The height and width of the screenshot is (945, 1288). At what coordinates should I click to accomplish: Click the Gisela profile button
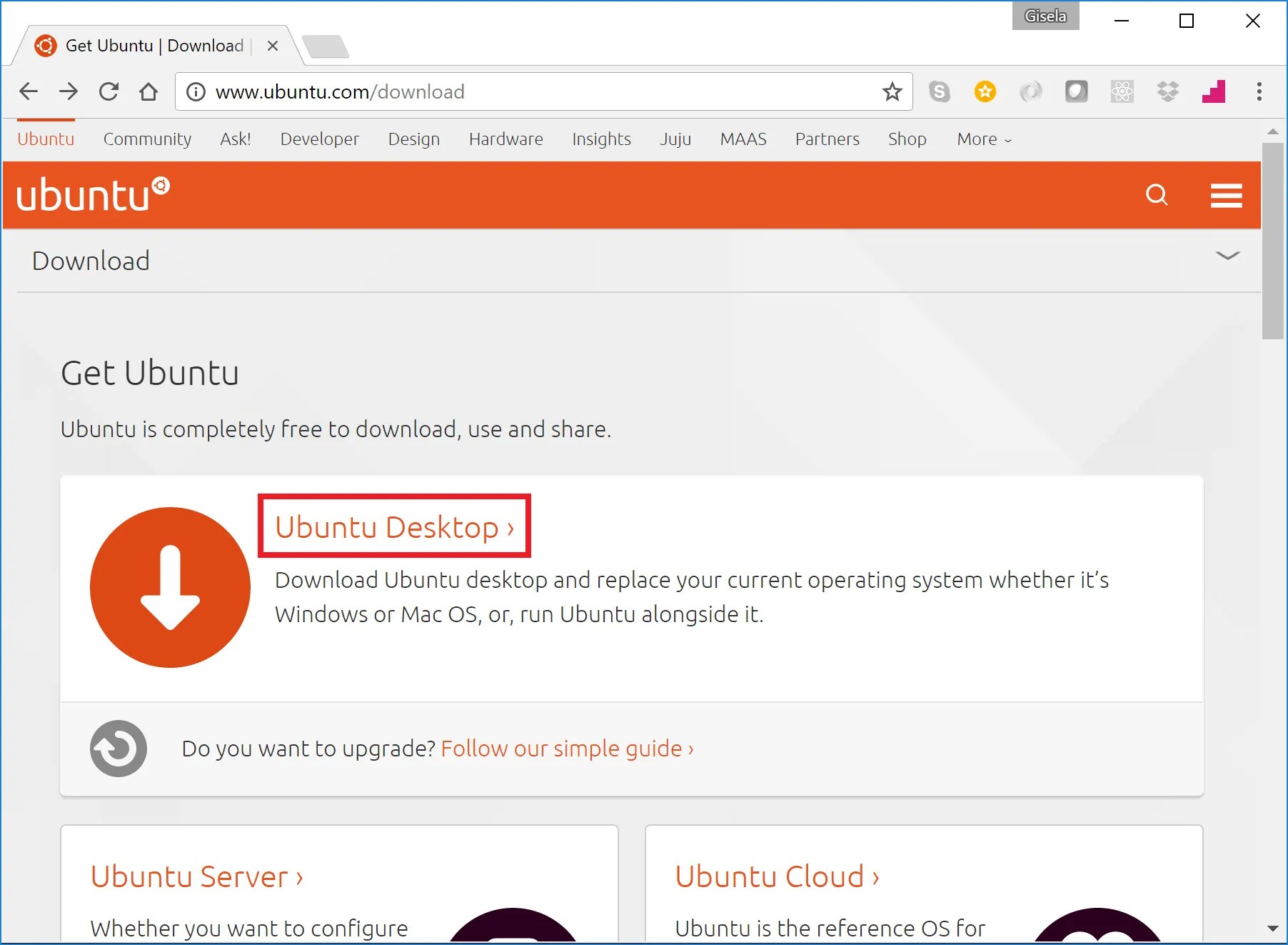(1045, 16)
